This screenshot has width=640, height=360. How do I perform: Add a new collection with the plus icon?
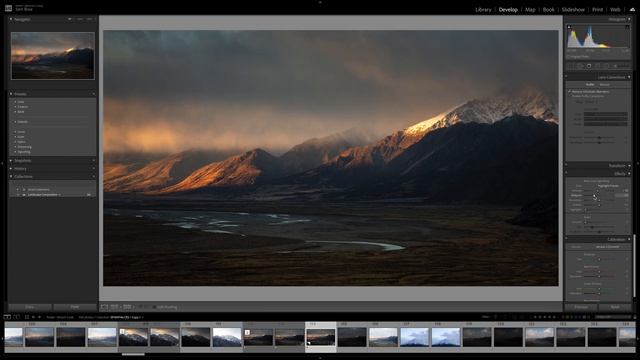[x=93, y=176]
